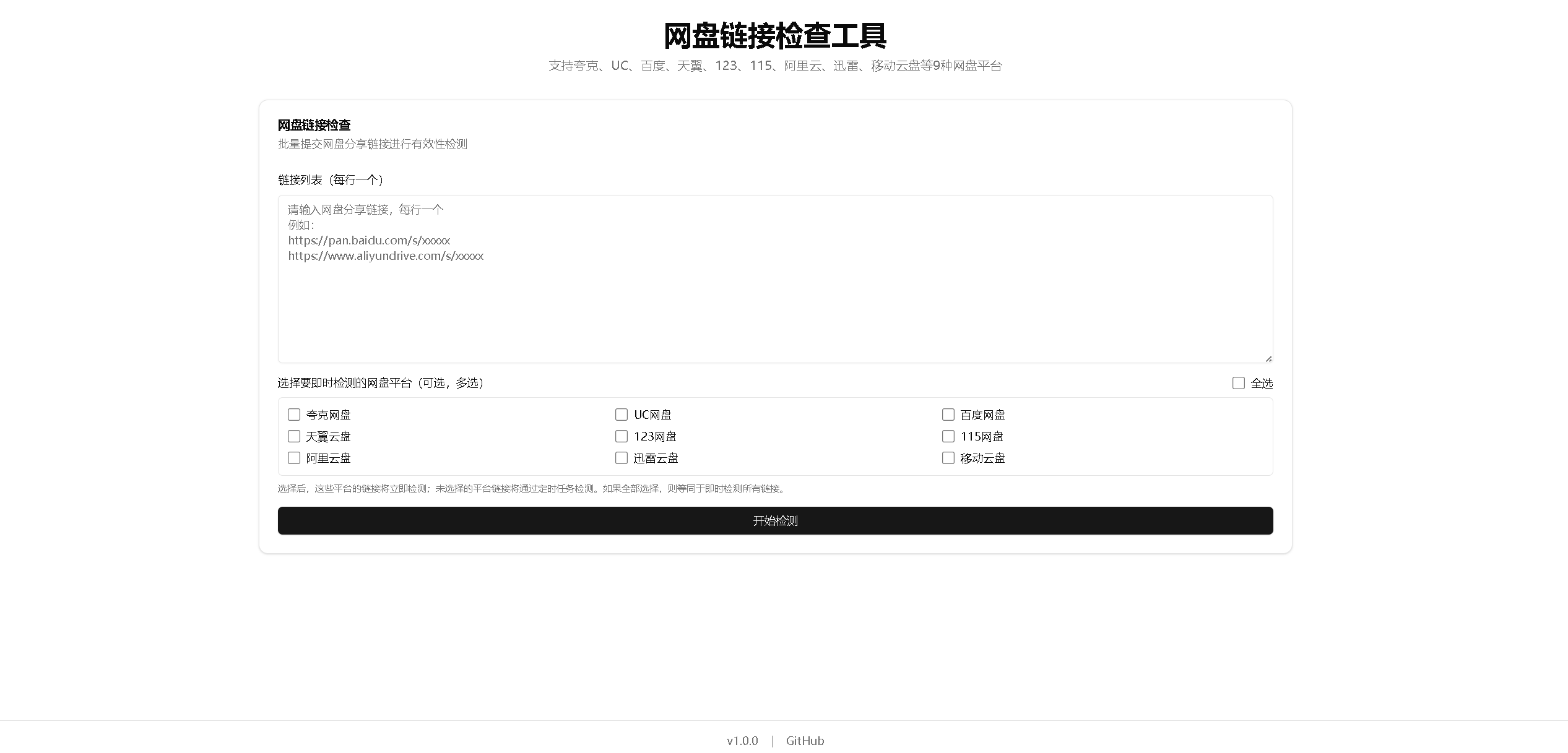The height and width of the screenshot is (753, 1568).
Task: Click the 全选 label text
Action: (x=1262, y=384)
